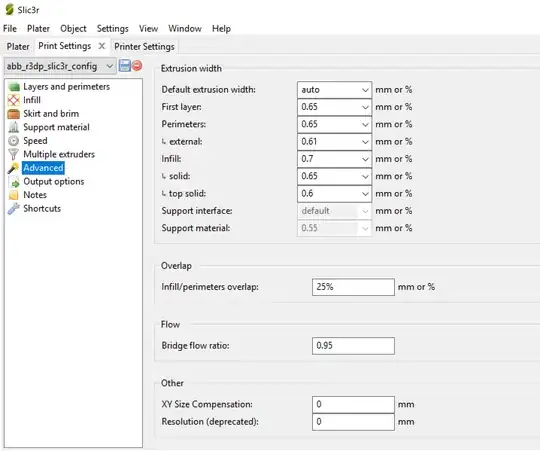Screen dimensions: 540x451
Task: Switch to the Printer Settings tab
Action: pyautogui.click(x=144, y=46)
